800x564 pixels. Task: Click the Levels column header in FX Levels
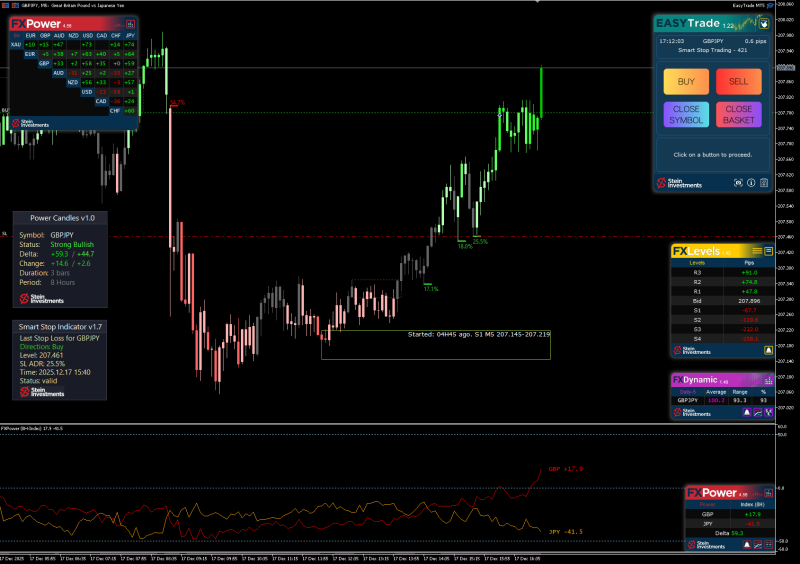(x=697, y=263)
